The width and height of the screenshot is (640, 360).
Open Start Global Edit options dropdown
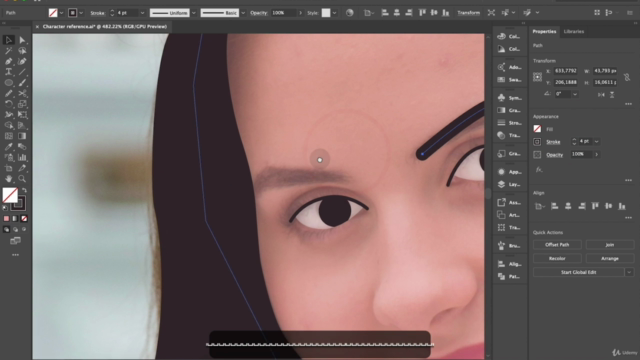tap(629, 272)
